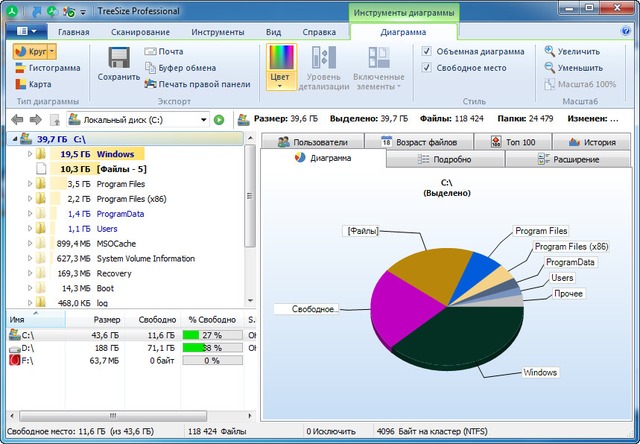Copy chart to Буфер обмена
This screenshot has width=640, height=444.
click(x=180, y=68)
